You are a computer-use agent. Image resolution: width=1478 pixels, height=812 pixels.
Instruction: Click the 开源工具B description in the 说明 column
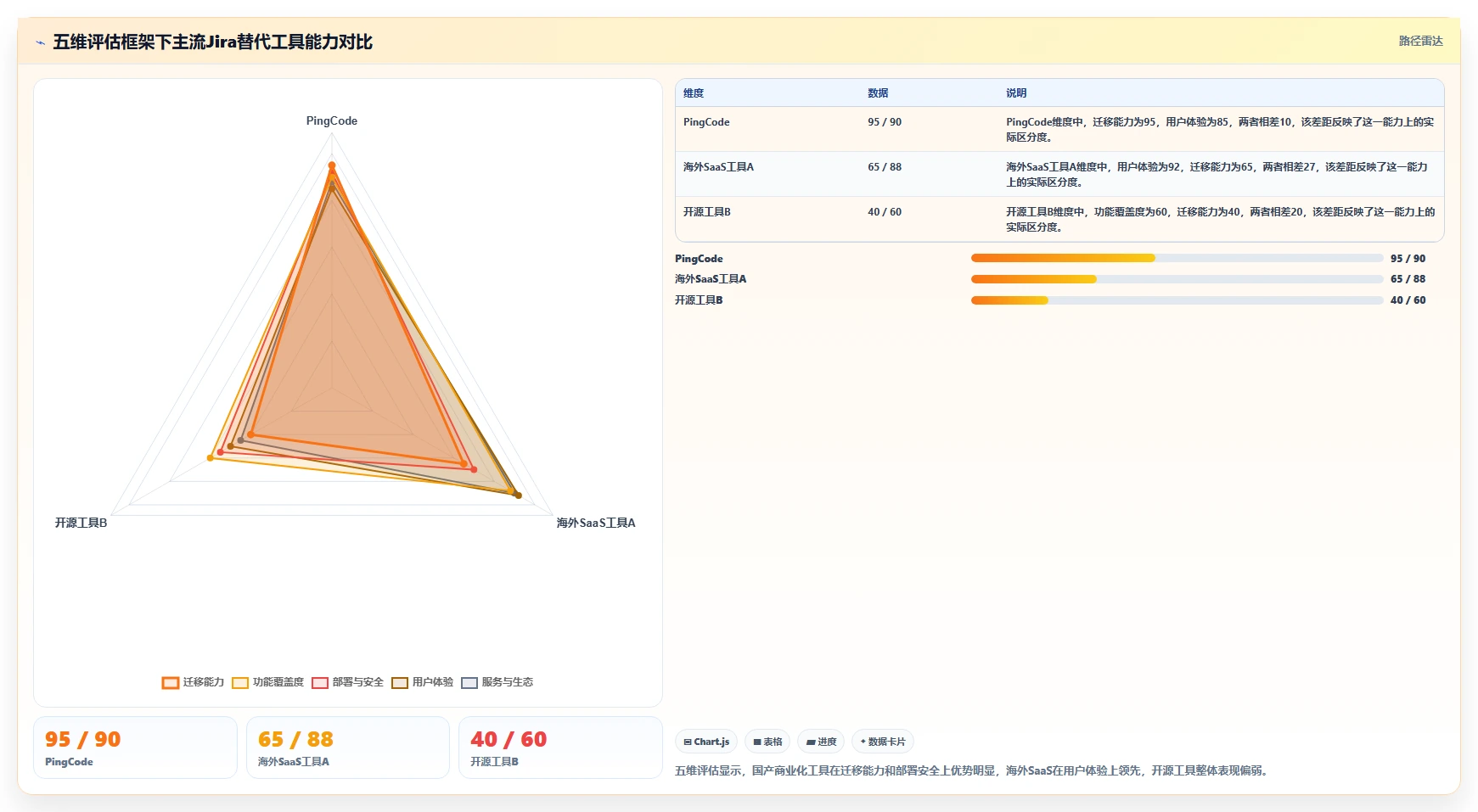1220,220
